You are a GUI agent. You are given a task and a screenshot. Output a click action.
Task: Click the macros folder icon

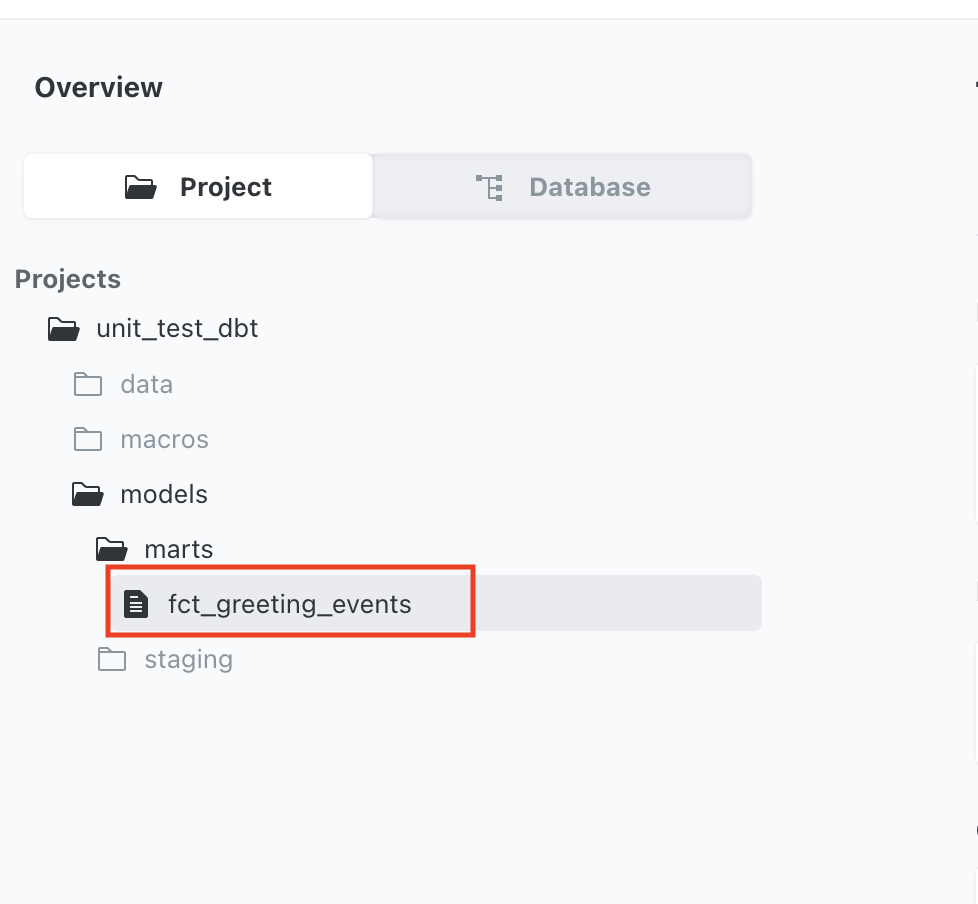88,439
